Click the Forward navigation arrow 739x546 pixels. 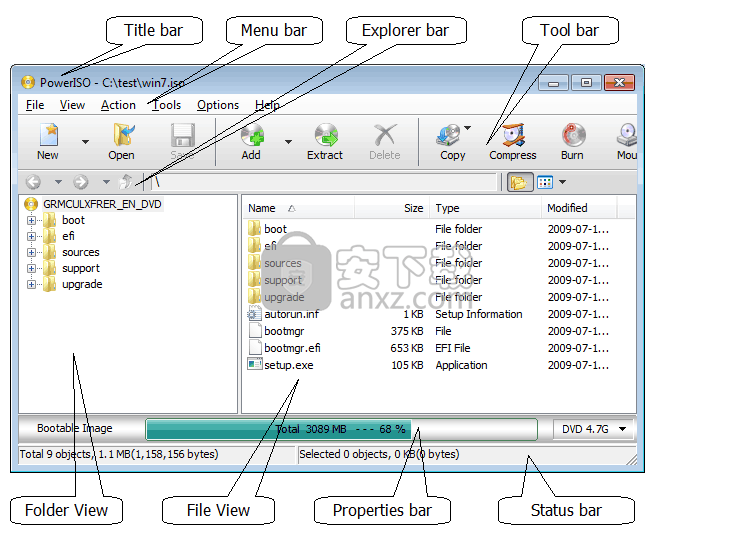click(x=81, y=182)
